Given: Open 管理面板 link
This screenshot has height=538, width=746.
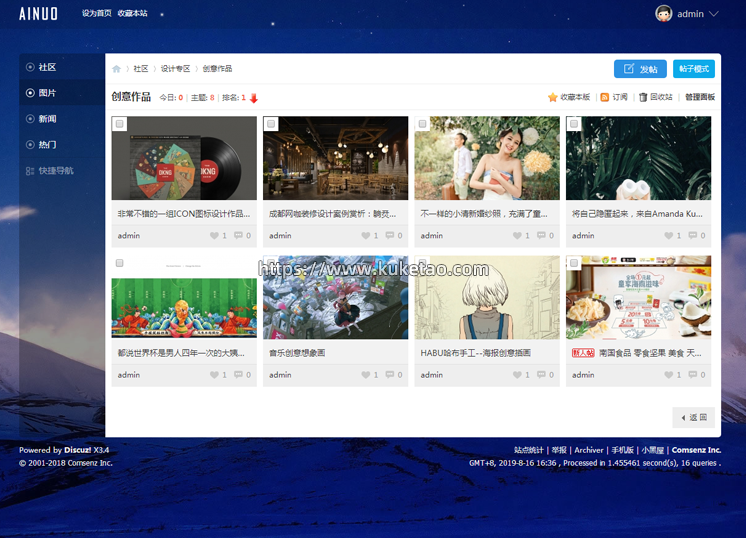Looking at the screenshot, I should click(700, 97).
